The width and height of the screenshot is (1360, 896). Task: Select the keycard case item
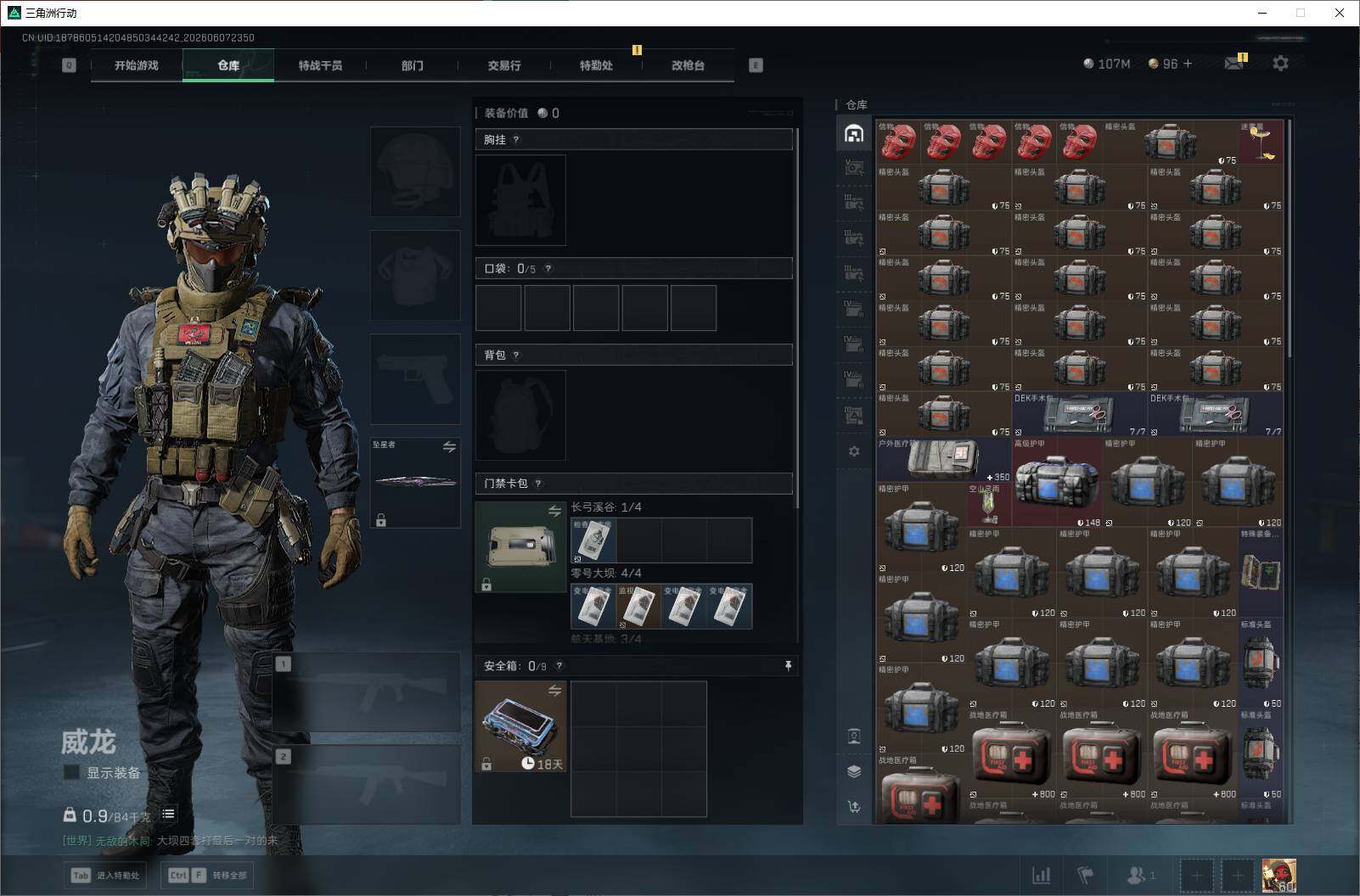point(520,546)
